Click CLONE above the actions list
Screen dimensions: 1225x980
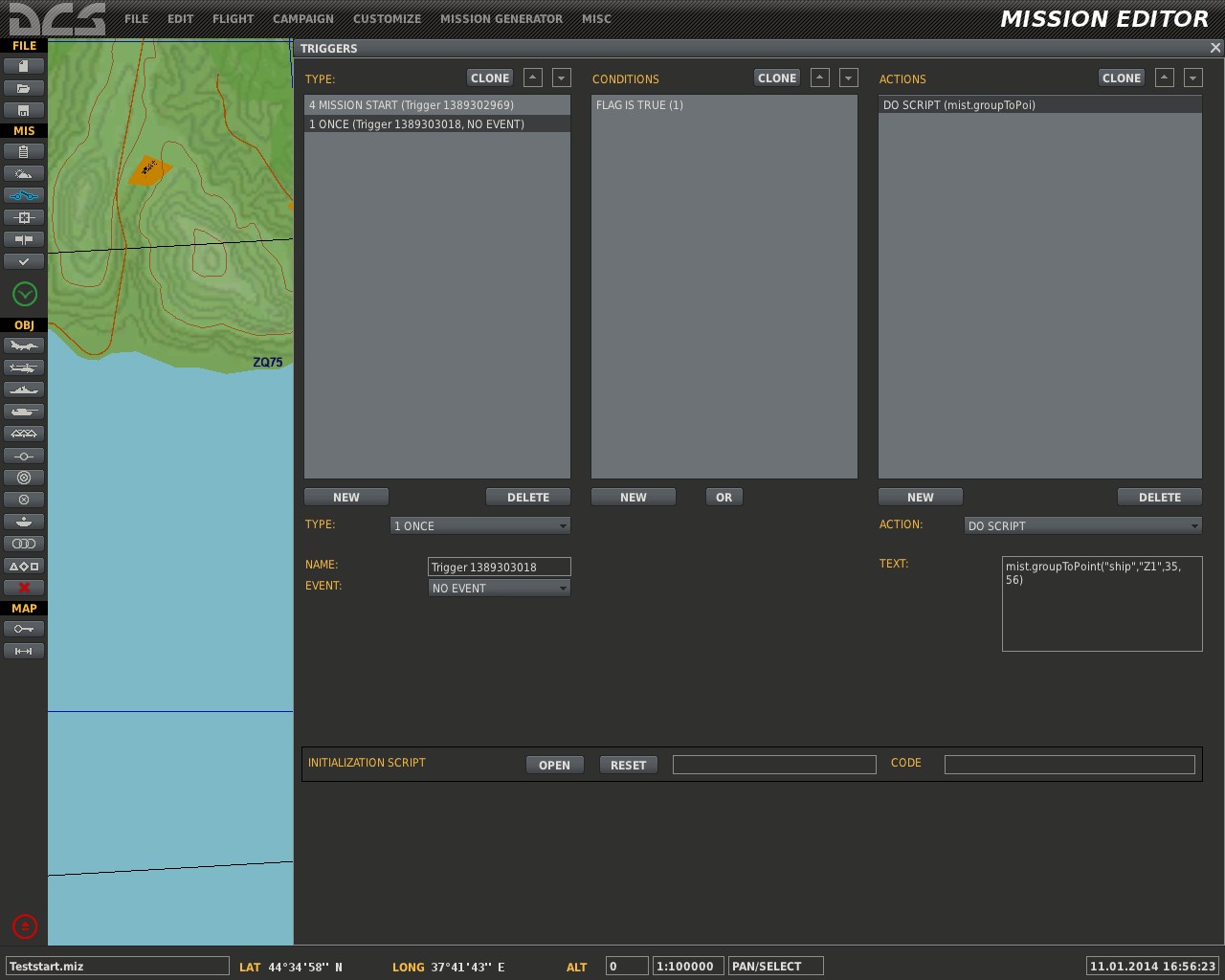1122,78
